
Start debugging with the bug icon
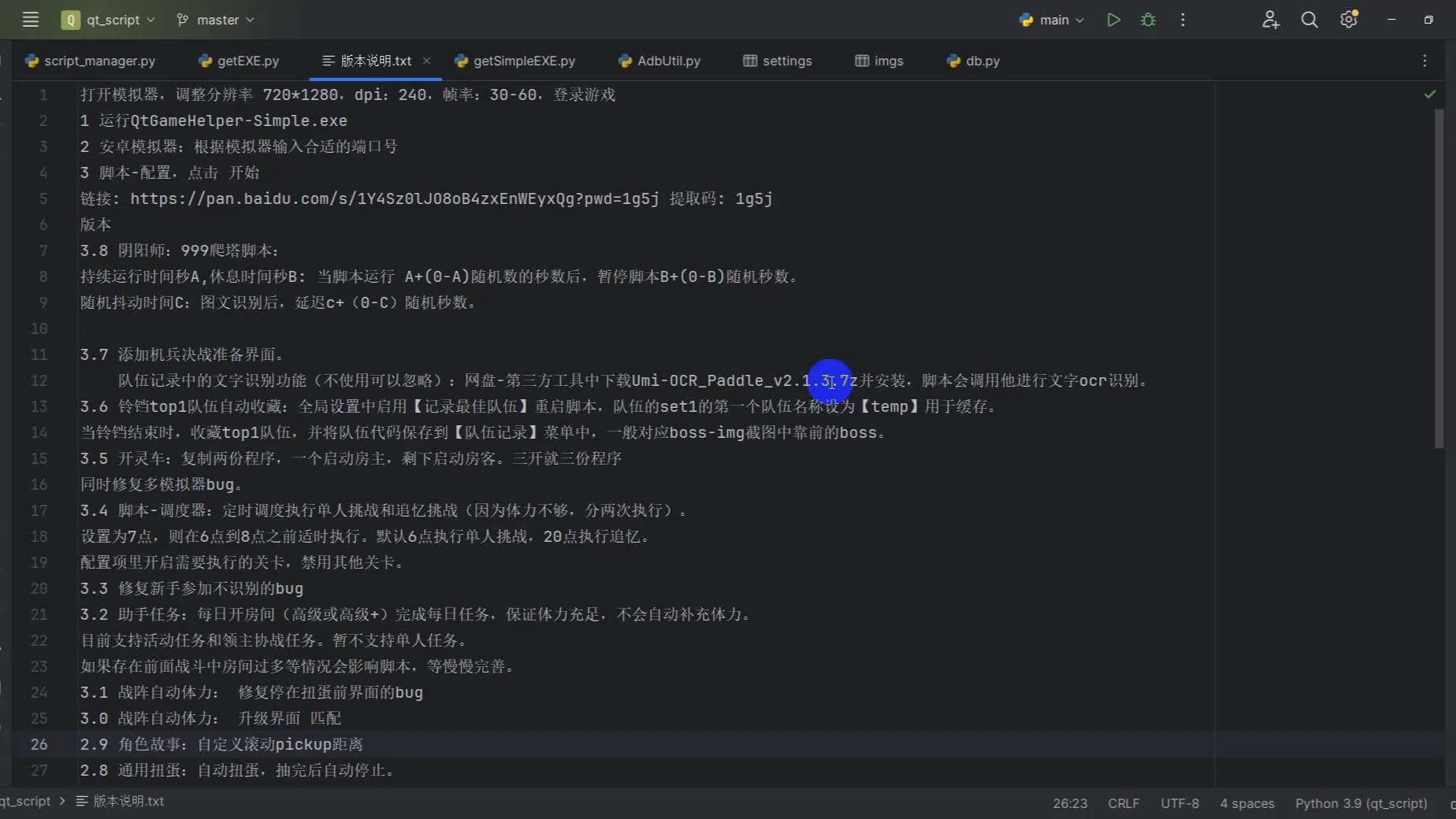pos(1148,20)
